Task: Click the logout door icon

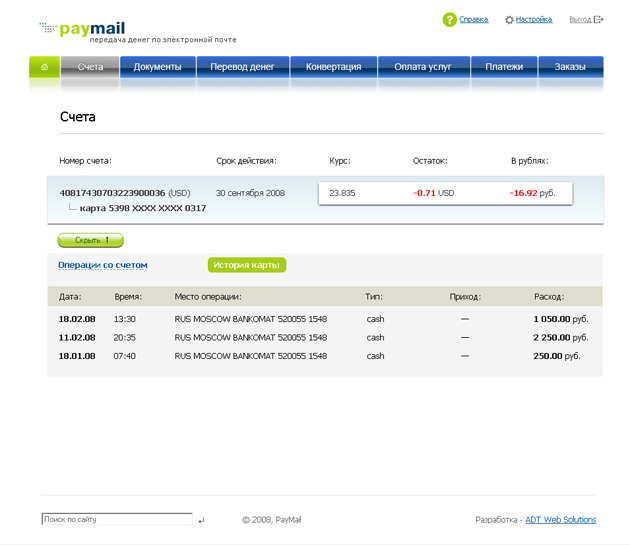Action: 599,19
